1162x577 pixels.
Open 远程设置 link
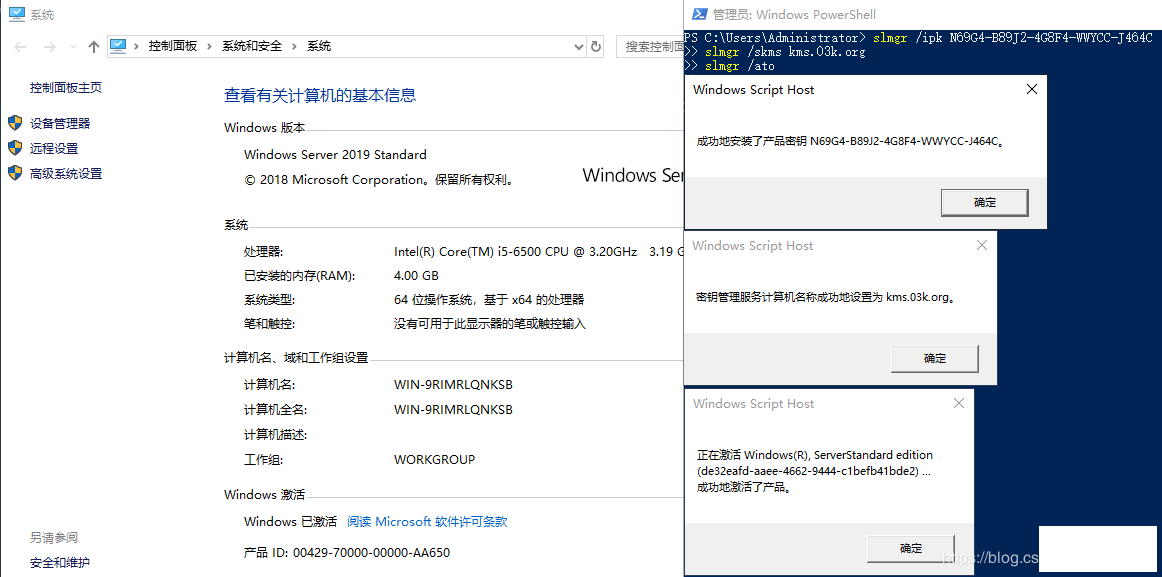(x=54, y=148)
